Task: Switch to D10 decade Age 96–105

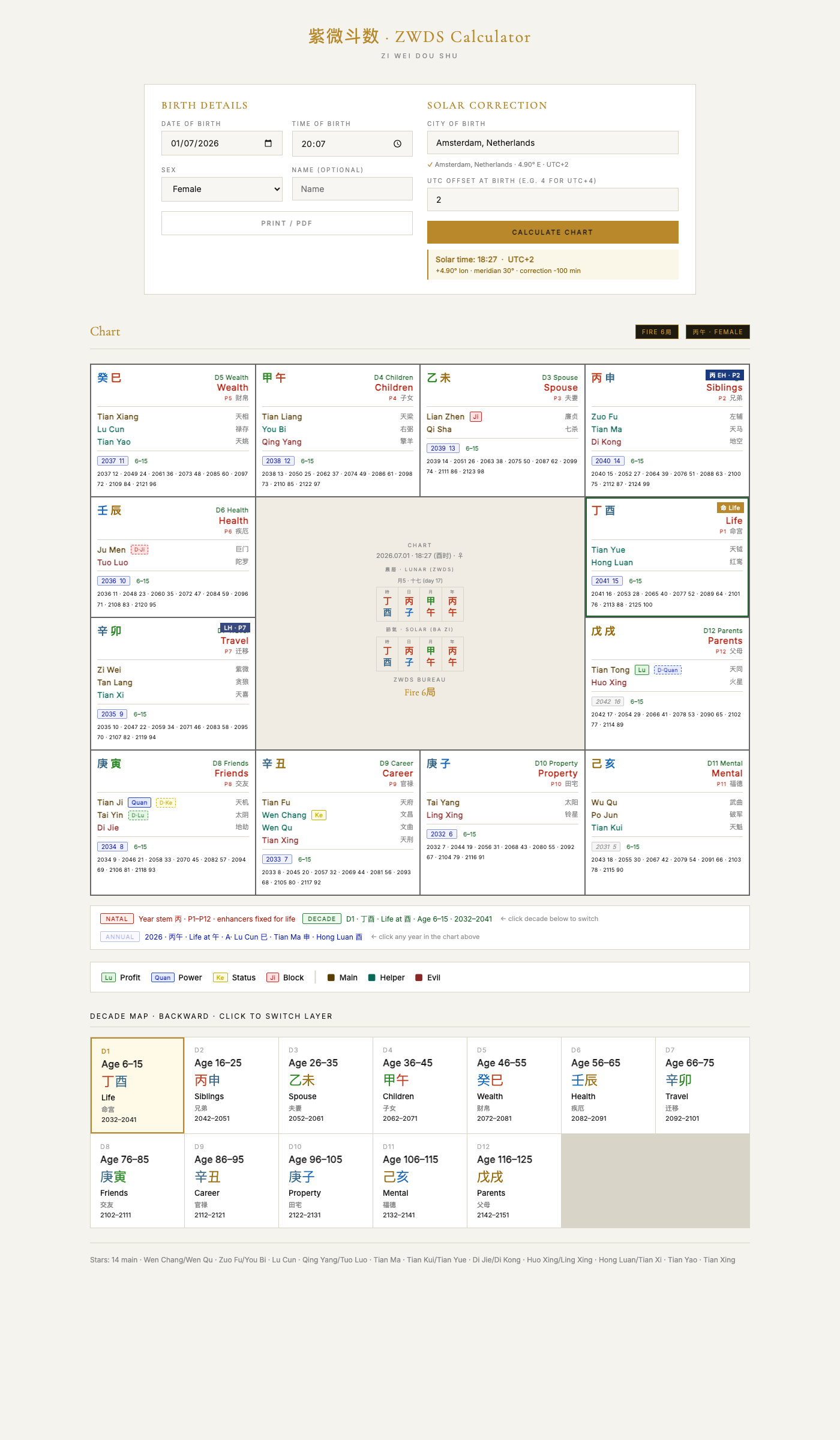Action: point(326,1181)
